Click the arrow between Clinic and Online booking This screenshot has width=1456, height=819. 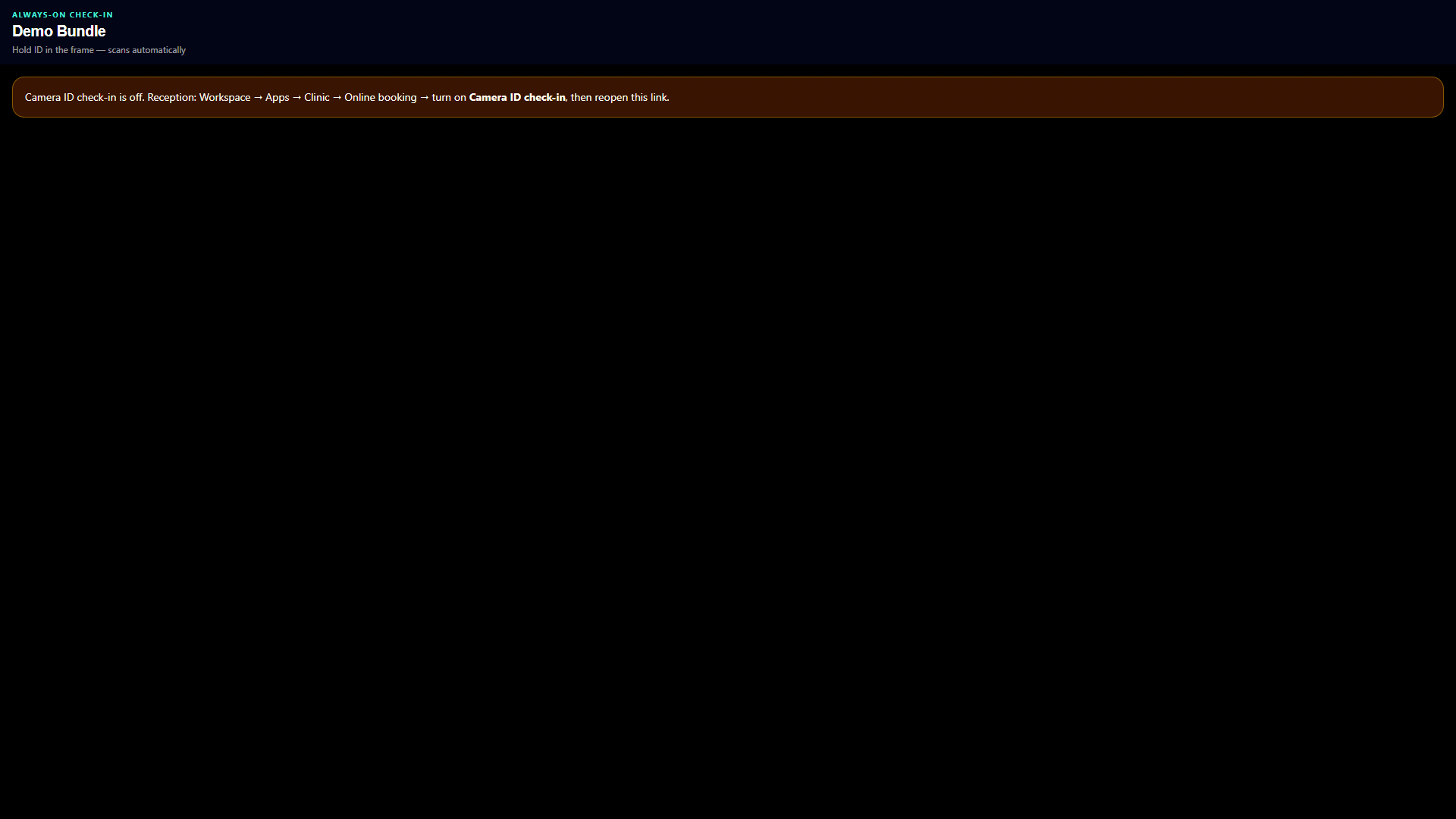coord(337,97)
